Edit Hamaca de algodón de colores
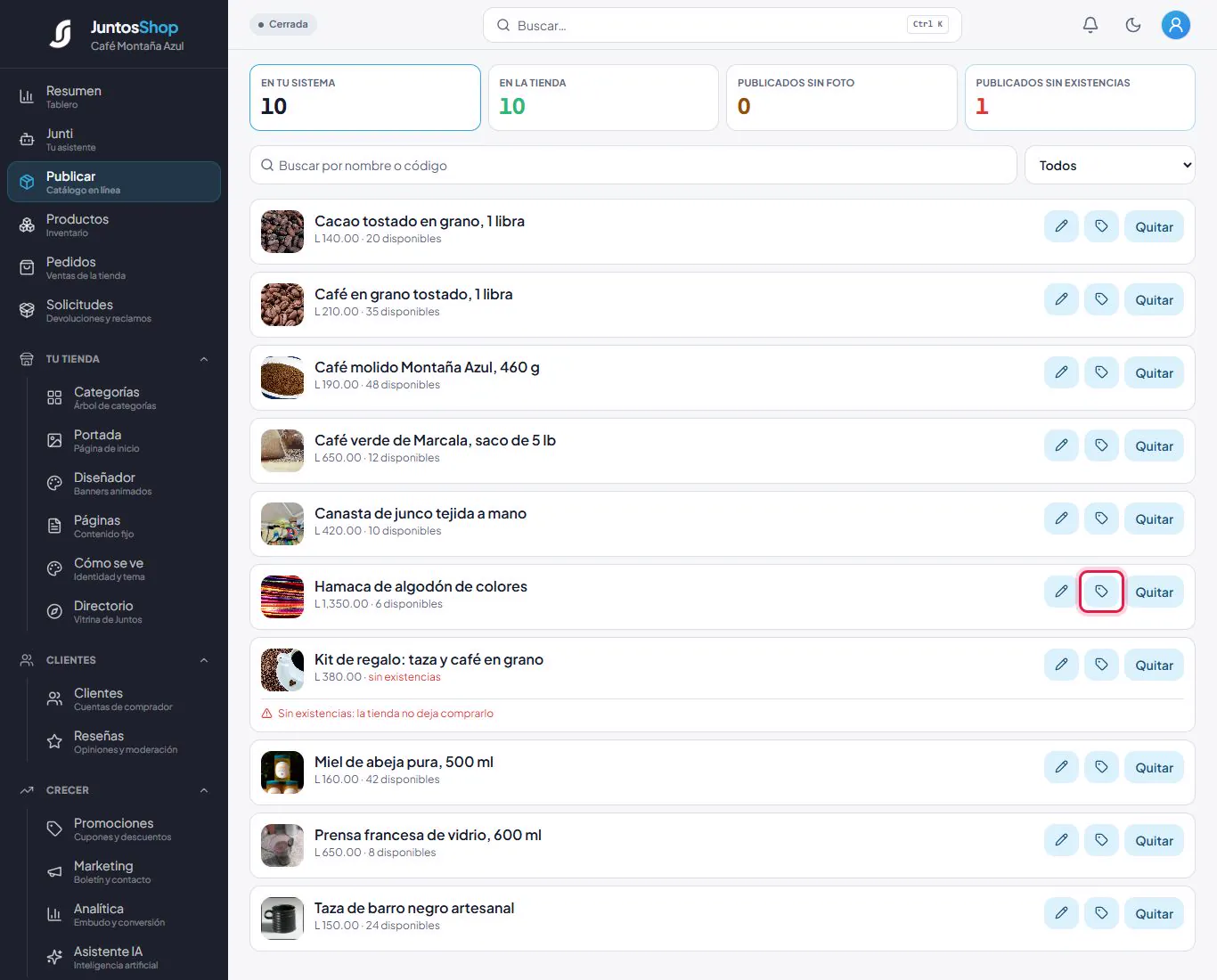This screenshot has width=1217, height=980. tap(1061, 592)
